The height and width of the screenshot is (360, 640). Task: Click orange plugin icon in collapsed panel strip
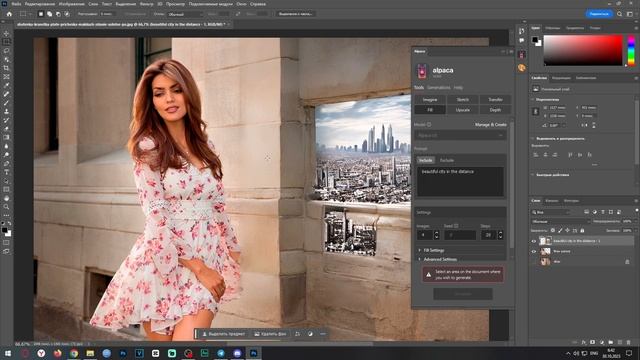[x=522, y=68]
